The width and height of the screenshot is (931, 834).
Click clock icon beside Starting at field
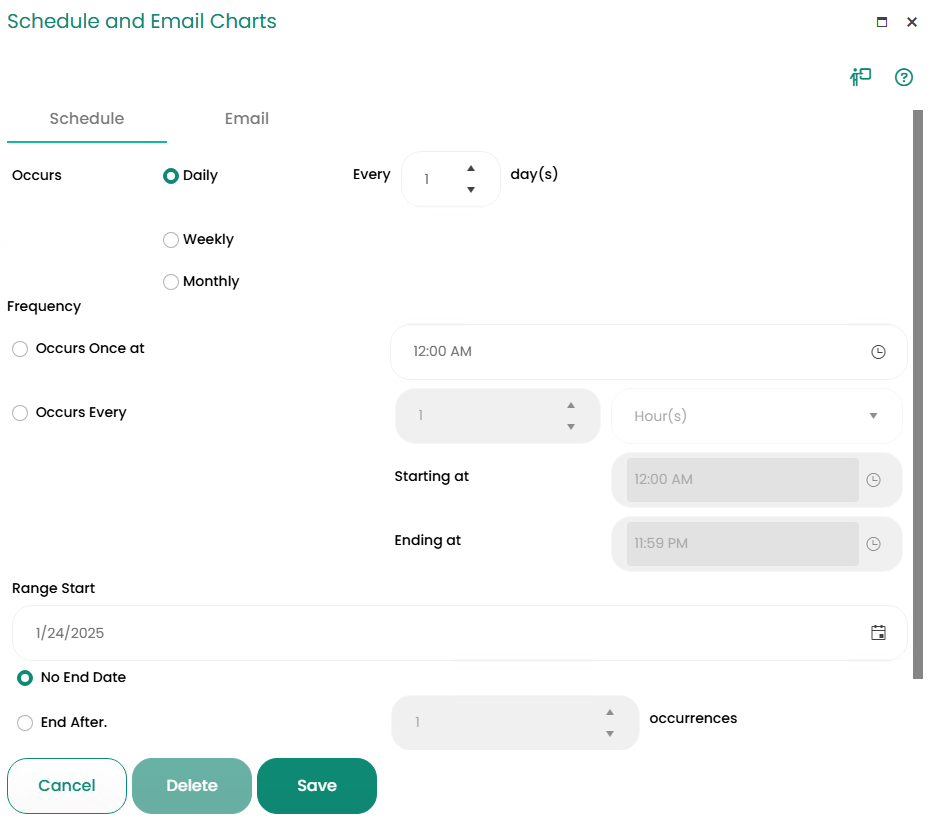coord(873,480)
